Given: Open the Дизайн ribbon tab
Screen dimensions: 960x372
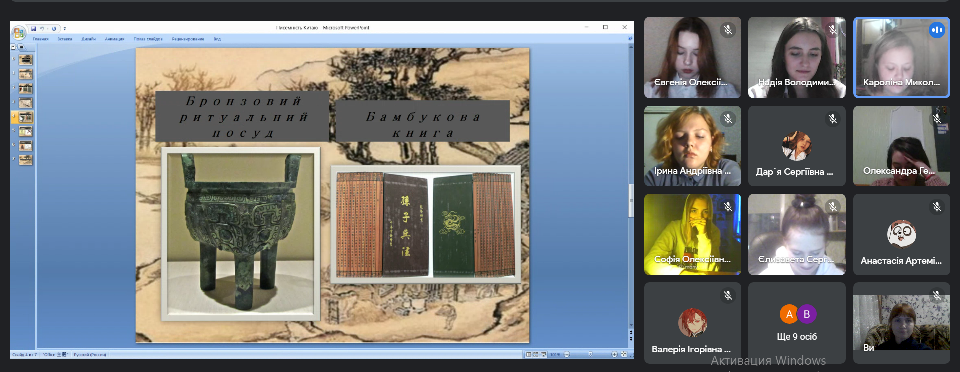Looking at the screenshot, I should click(x=88, y=39).
